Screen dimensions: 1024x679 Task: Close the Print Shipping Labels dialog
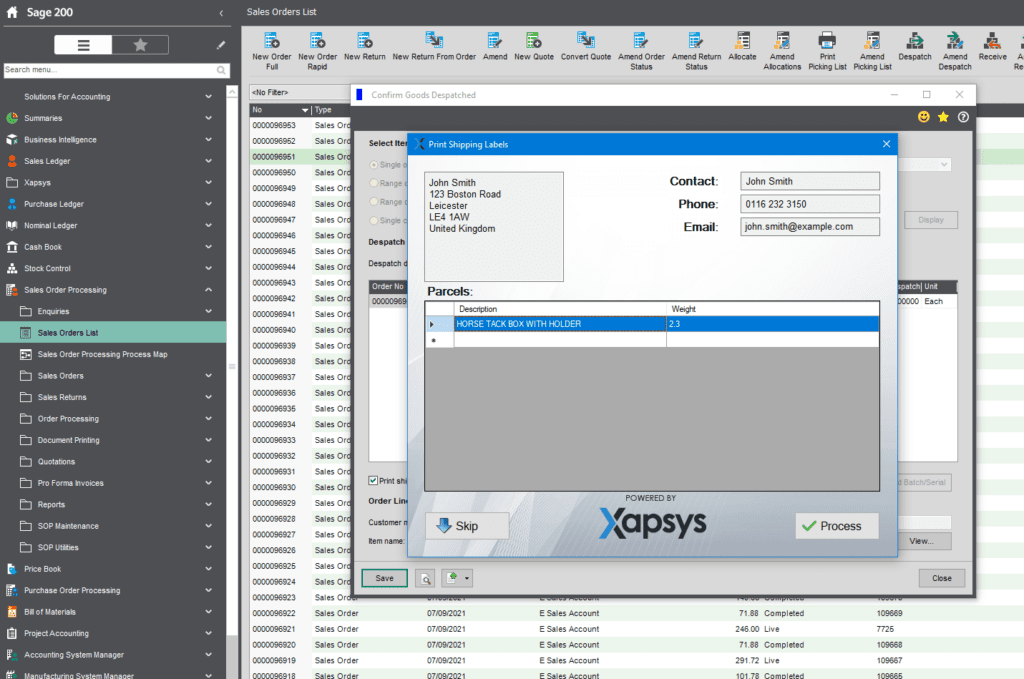point(886,144)
